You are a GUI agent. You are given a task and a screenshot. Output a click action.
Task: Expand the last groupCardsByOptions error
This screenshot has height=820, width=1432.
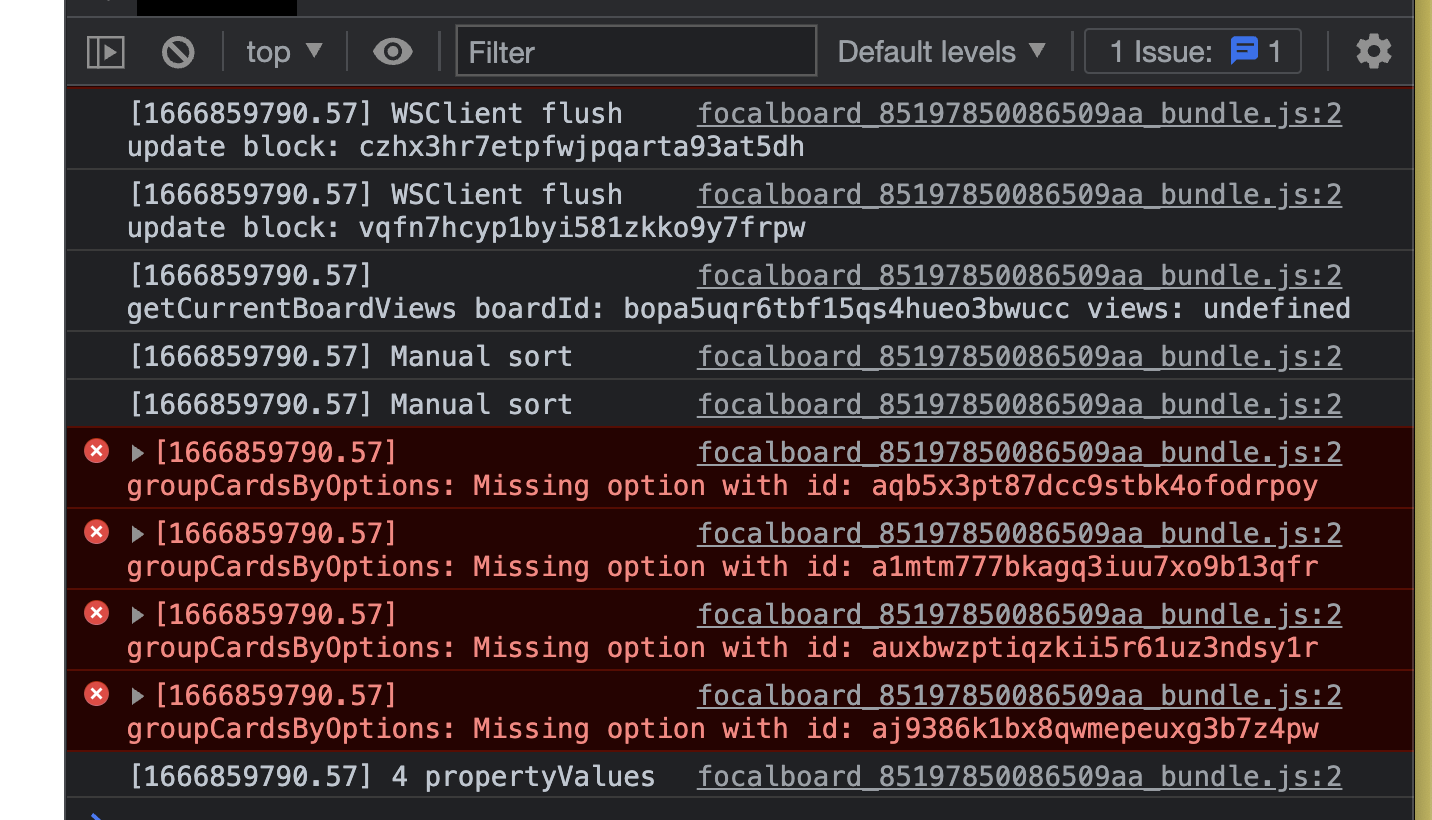point(138,694)
